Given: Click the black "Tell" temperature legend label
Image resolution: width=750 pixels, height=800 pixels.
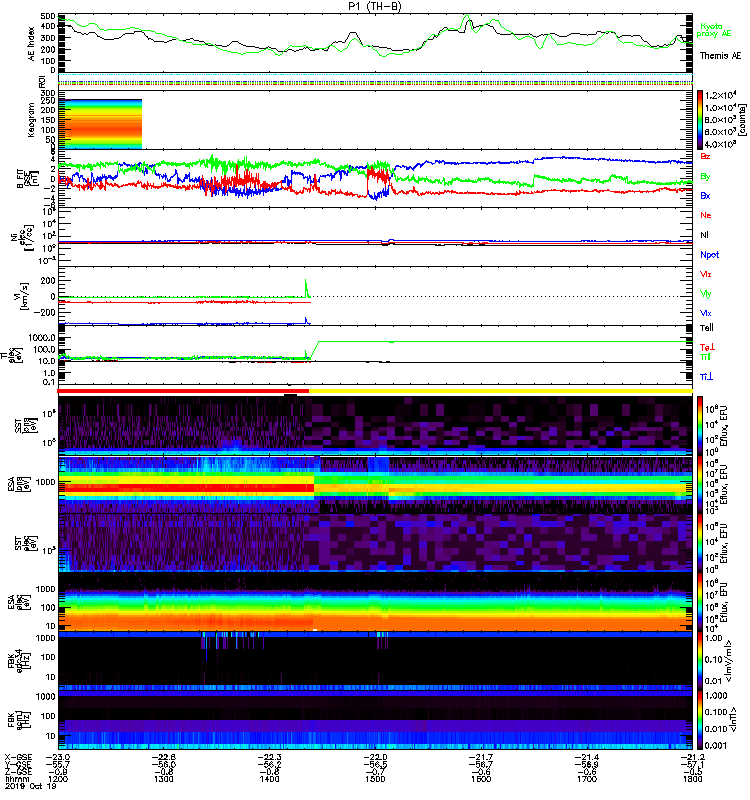Looking at the screenshot, I should 707,328.
